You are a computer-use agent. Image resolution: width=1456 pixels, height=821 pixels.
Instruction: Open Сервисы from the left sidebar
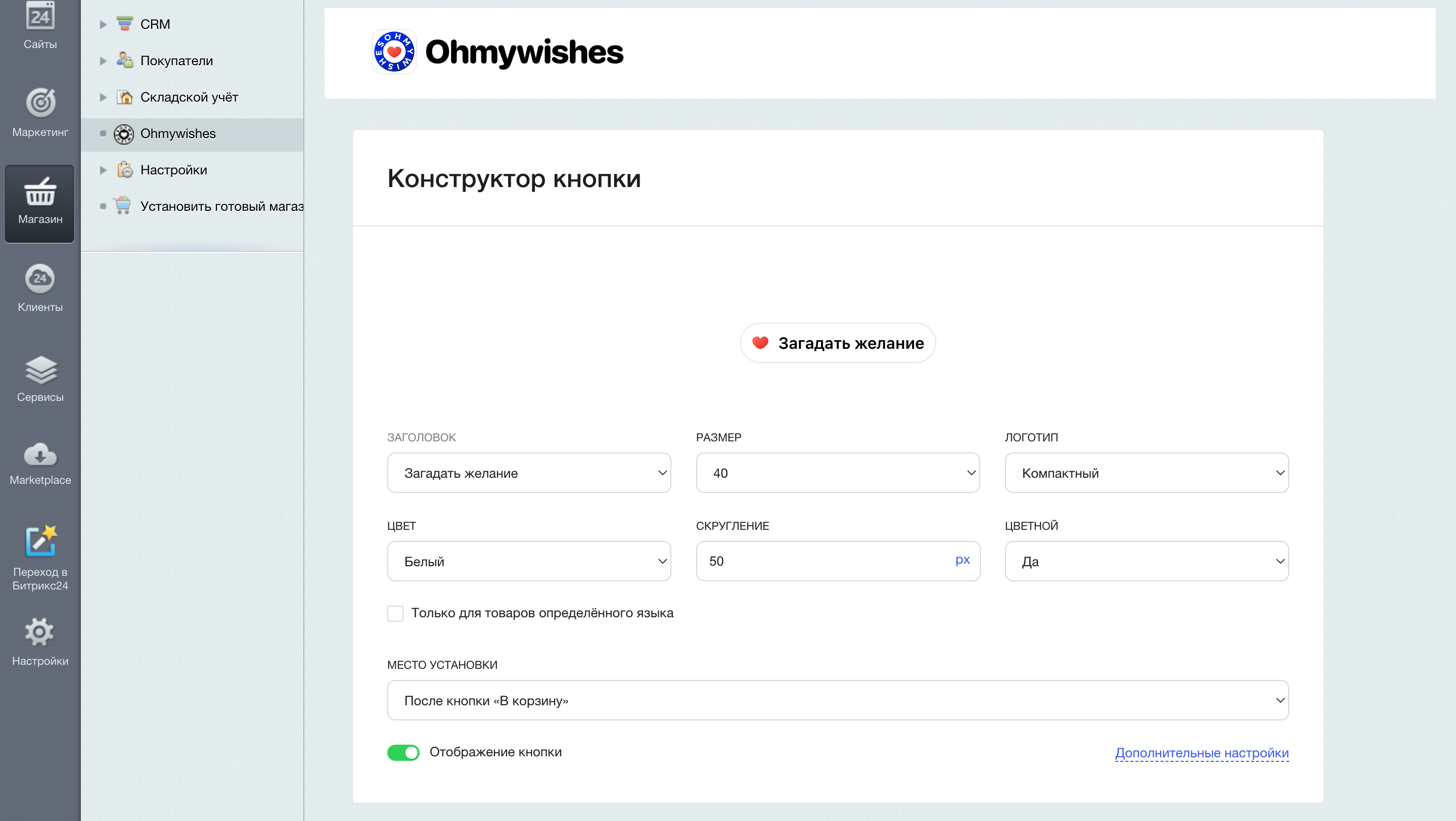(x=39, y=379)
